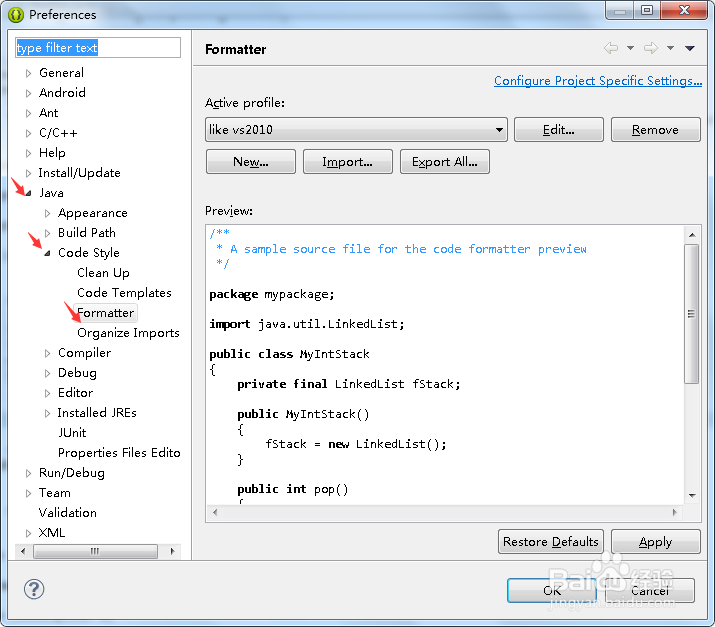Expand the General tree node

(x=28, y=73)
